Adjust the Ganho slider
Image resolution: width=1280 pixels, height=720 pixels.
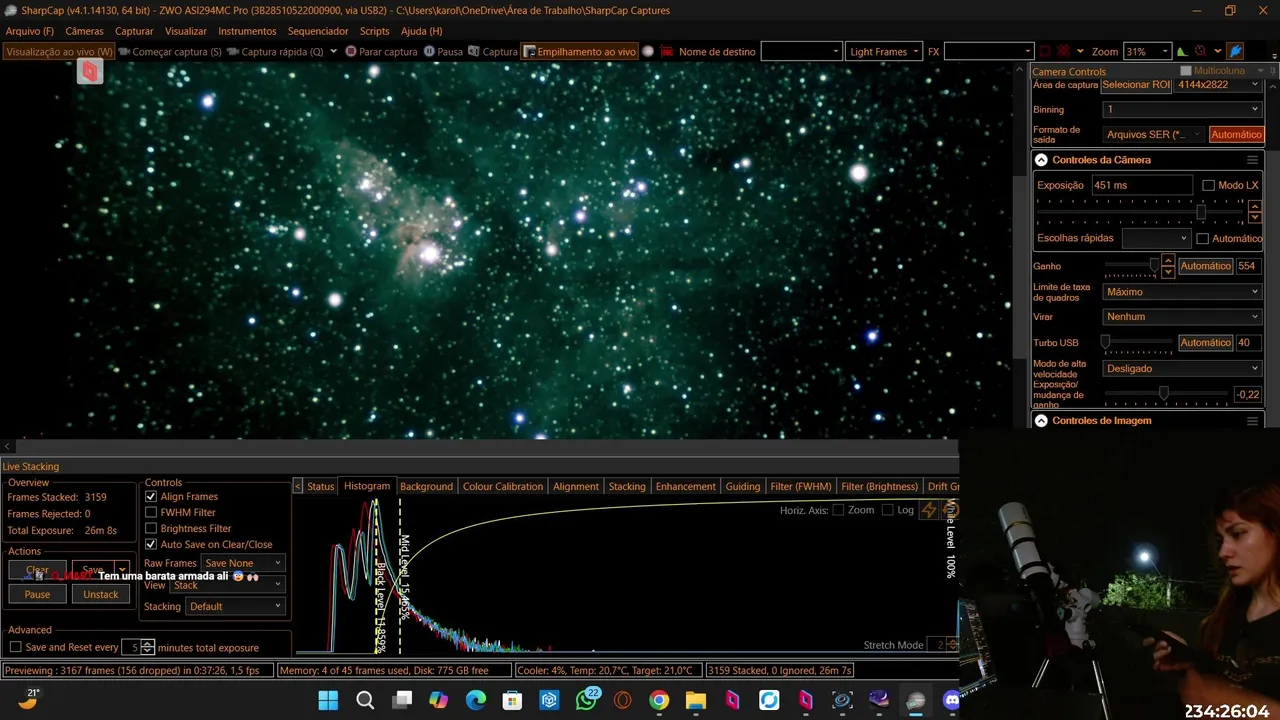[1154, 265]
